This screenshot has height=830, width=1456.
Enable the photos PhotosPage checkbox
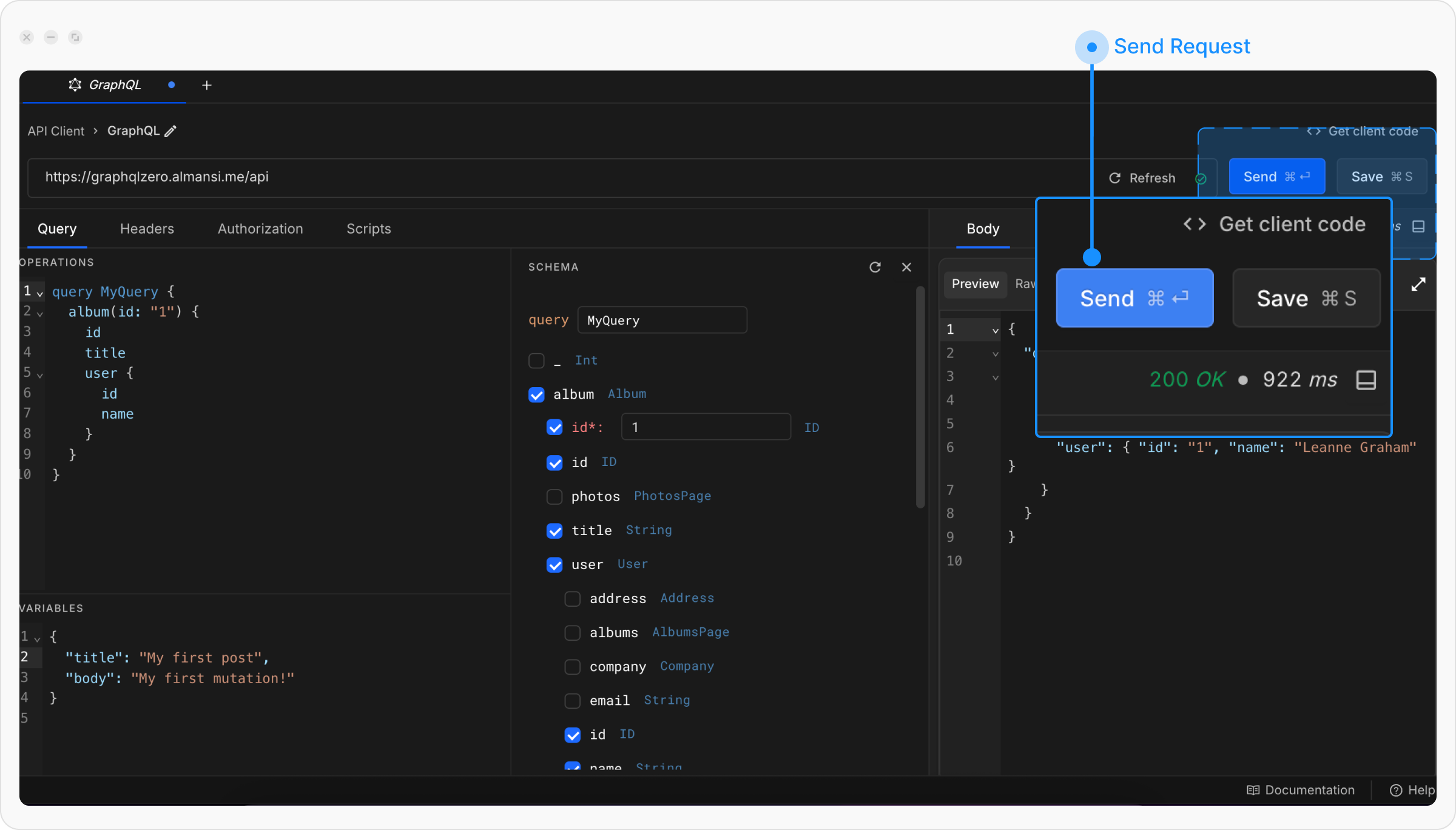[x=554, y=496]
